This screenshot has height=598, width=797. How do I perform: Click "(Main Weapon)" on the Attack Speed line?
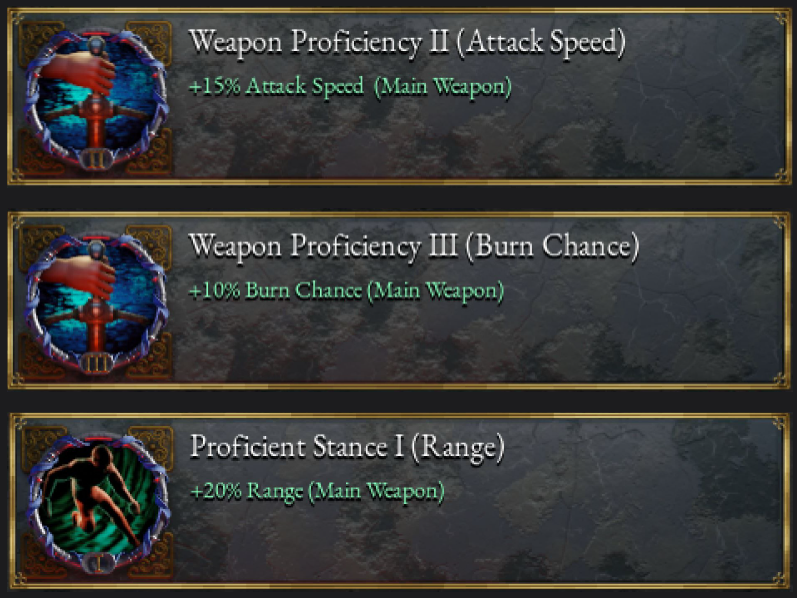443,87
